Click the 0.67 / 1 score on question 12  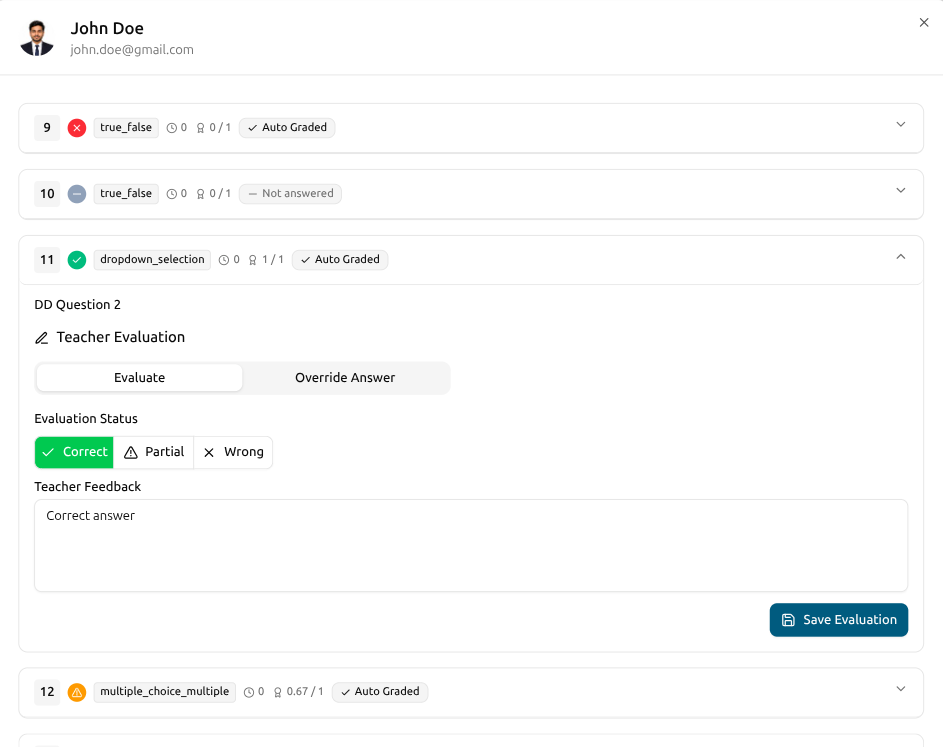[305, 692]
